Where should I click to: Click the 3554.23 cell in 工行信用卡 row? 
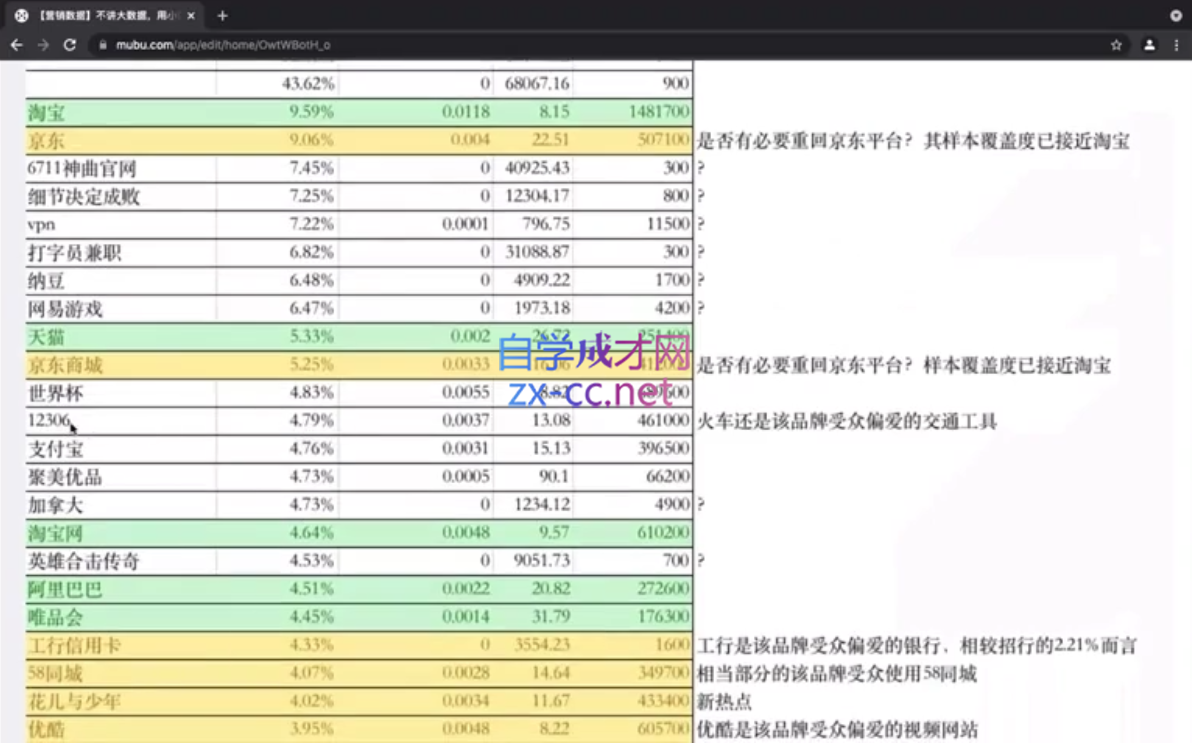coord(533,646)
